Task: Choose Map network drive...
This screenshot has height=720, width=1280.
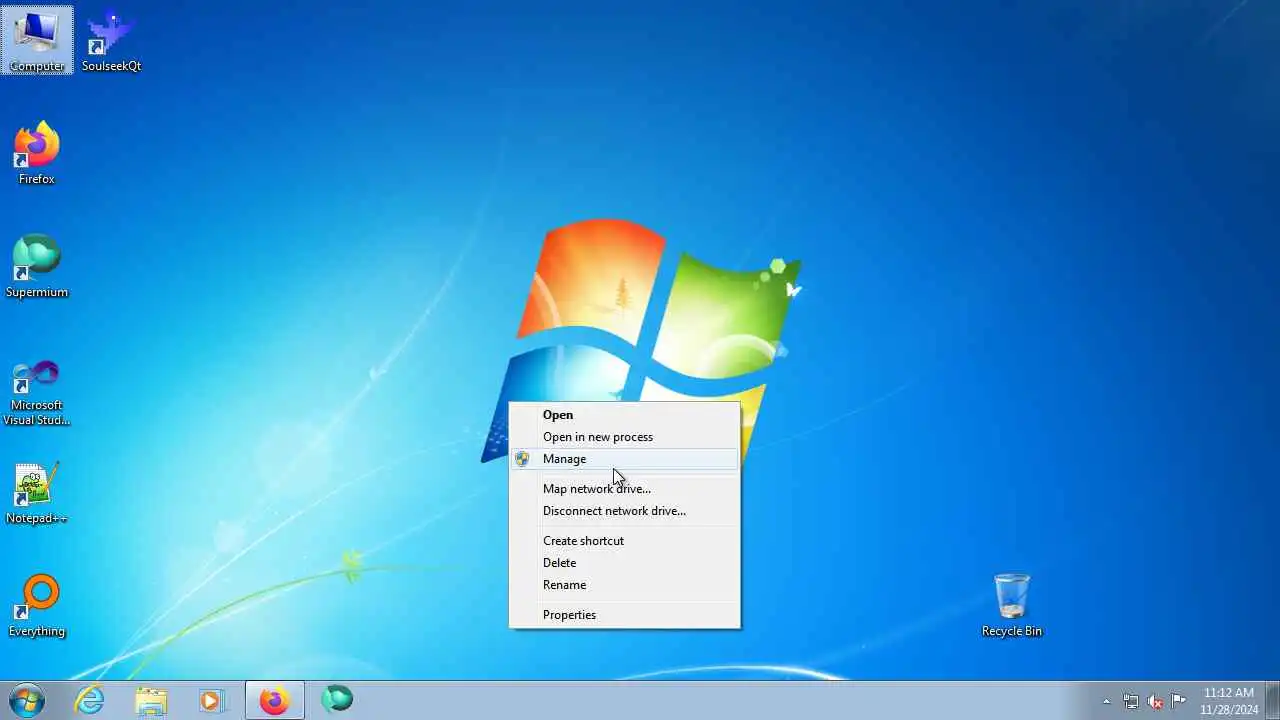Action: (625, 489)
